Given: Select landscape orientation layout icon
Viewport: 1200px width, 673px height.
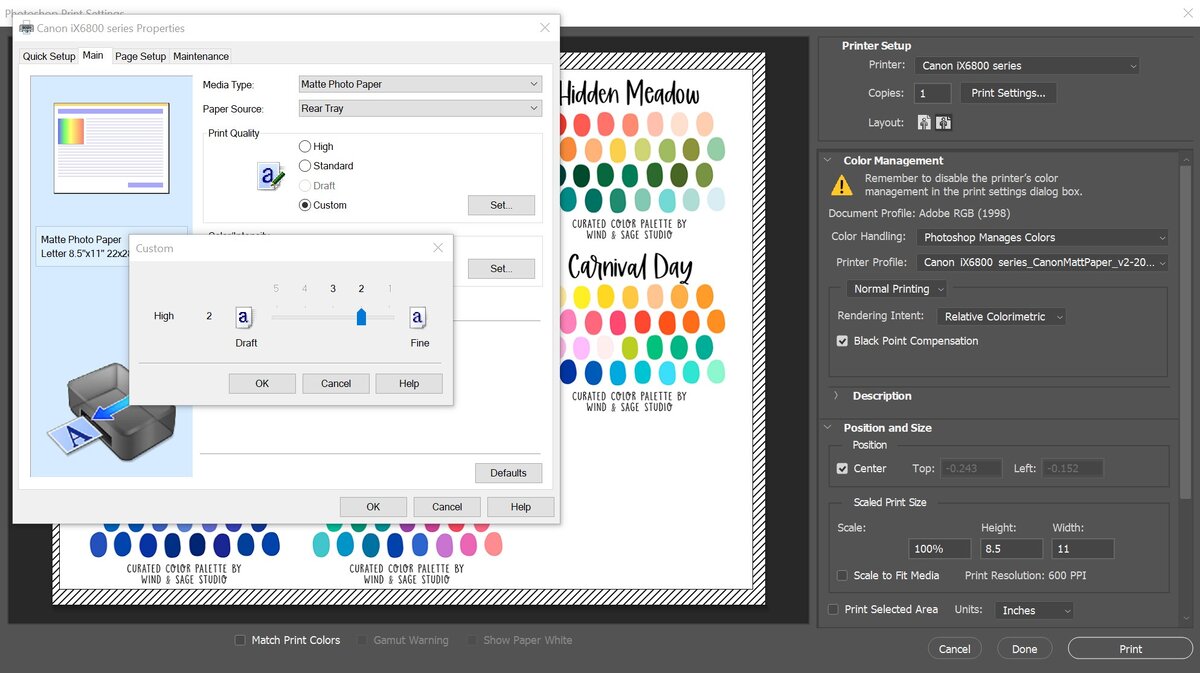Looking at the screenshot, I should 943,122.
